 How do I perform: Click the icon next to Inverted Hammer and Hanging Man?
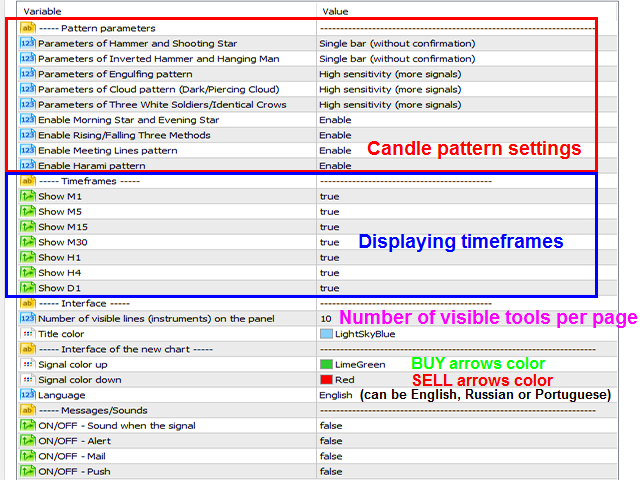(x=27, y=59)
